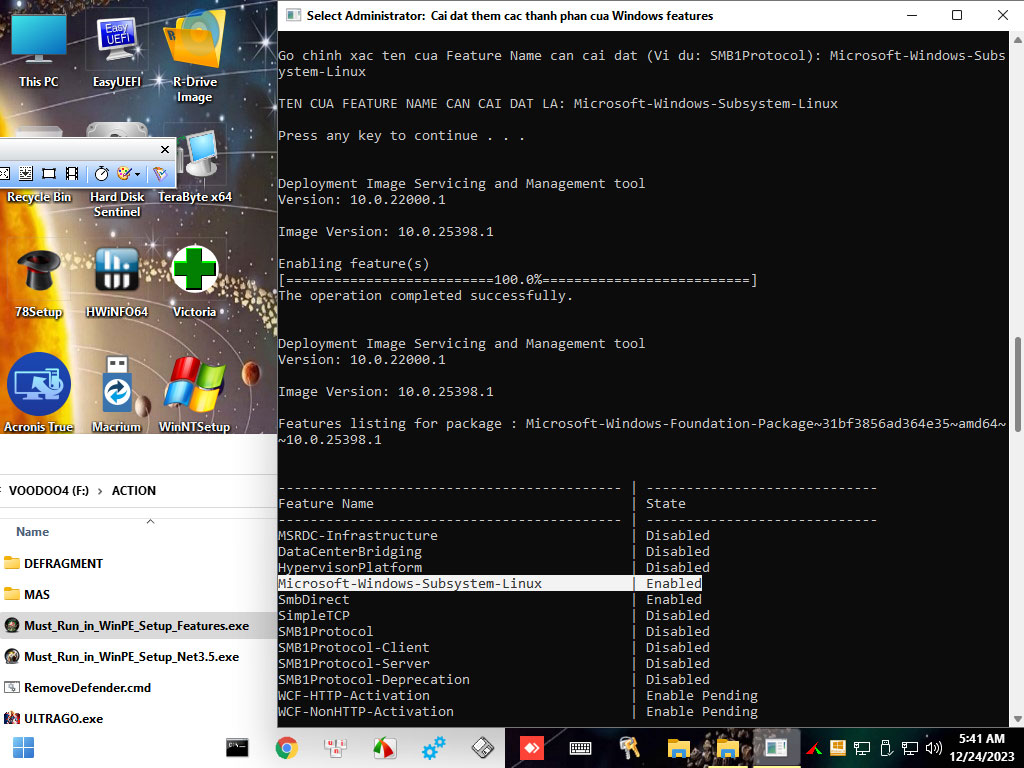Click the highlighted Microsoft-Windows-Subsystem-Linux row
This screenshot has height=768, width=1024.
pos(490,583)
